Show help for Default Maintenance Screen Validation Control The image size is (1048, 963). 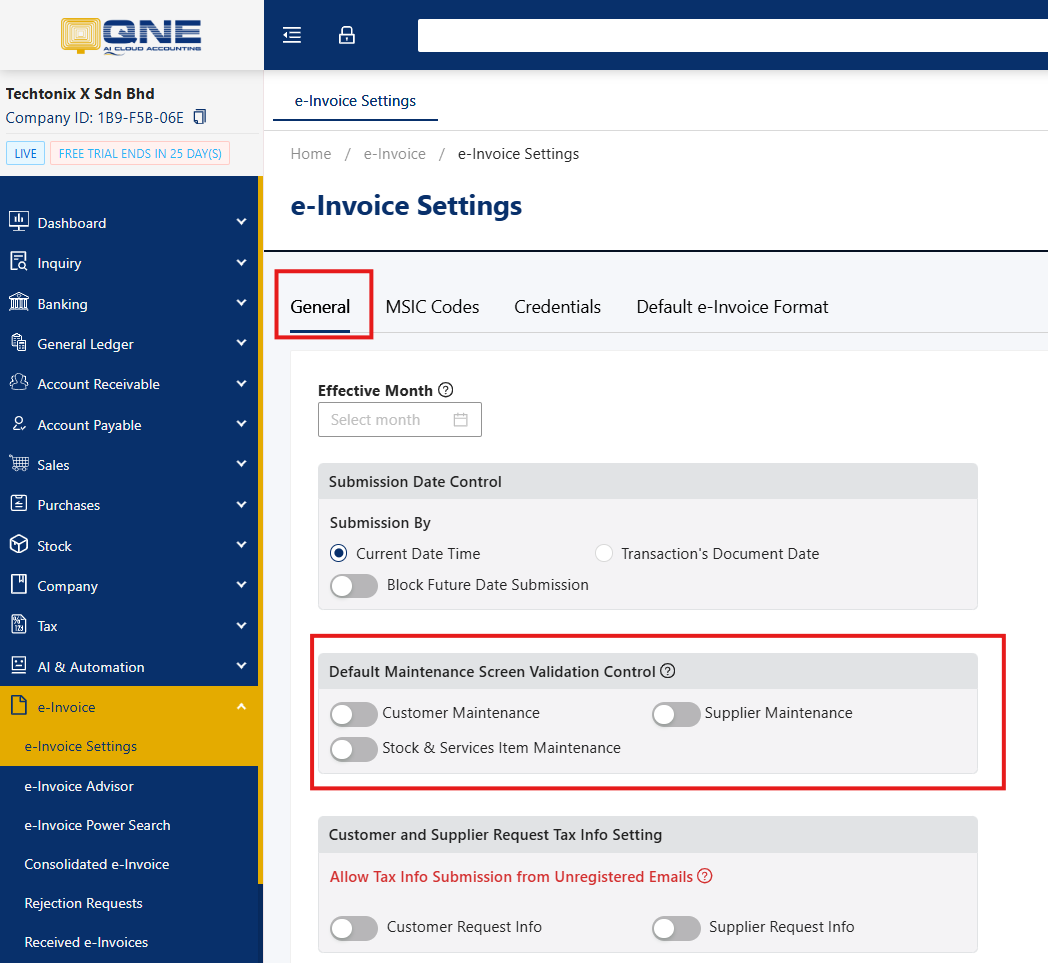click(x=668, y=671)
